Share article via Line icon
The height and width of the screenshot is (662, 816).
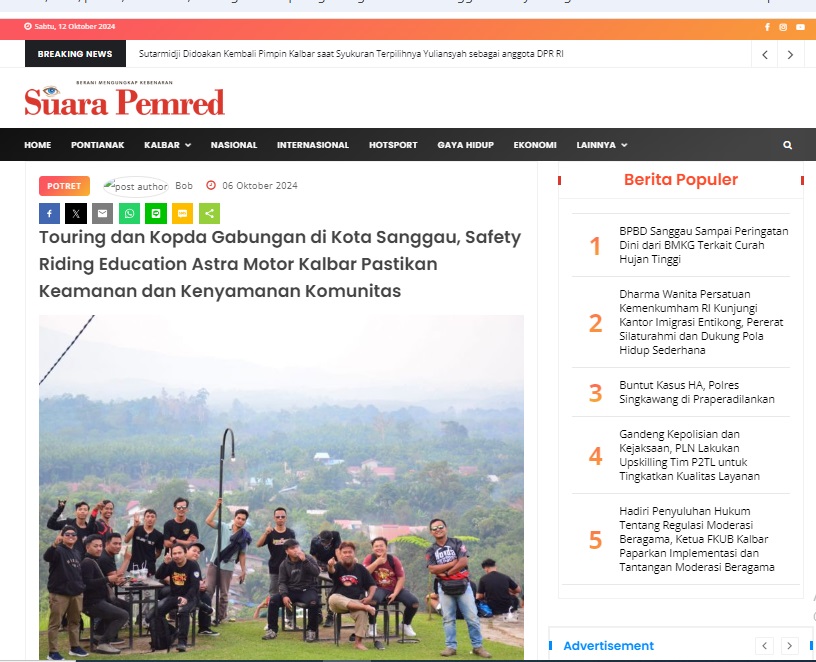156,213
